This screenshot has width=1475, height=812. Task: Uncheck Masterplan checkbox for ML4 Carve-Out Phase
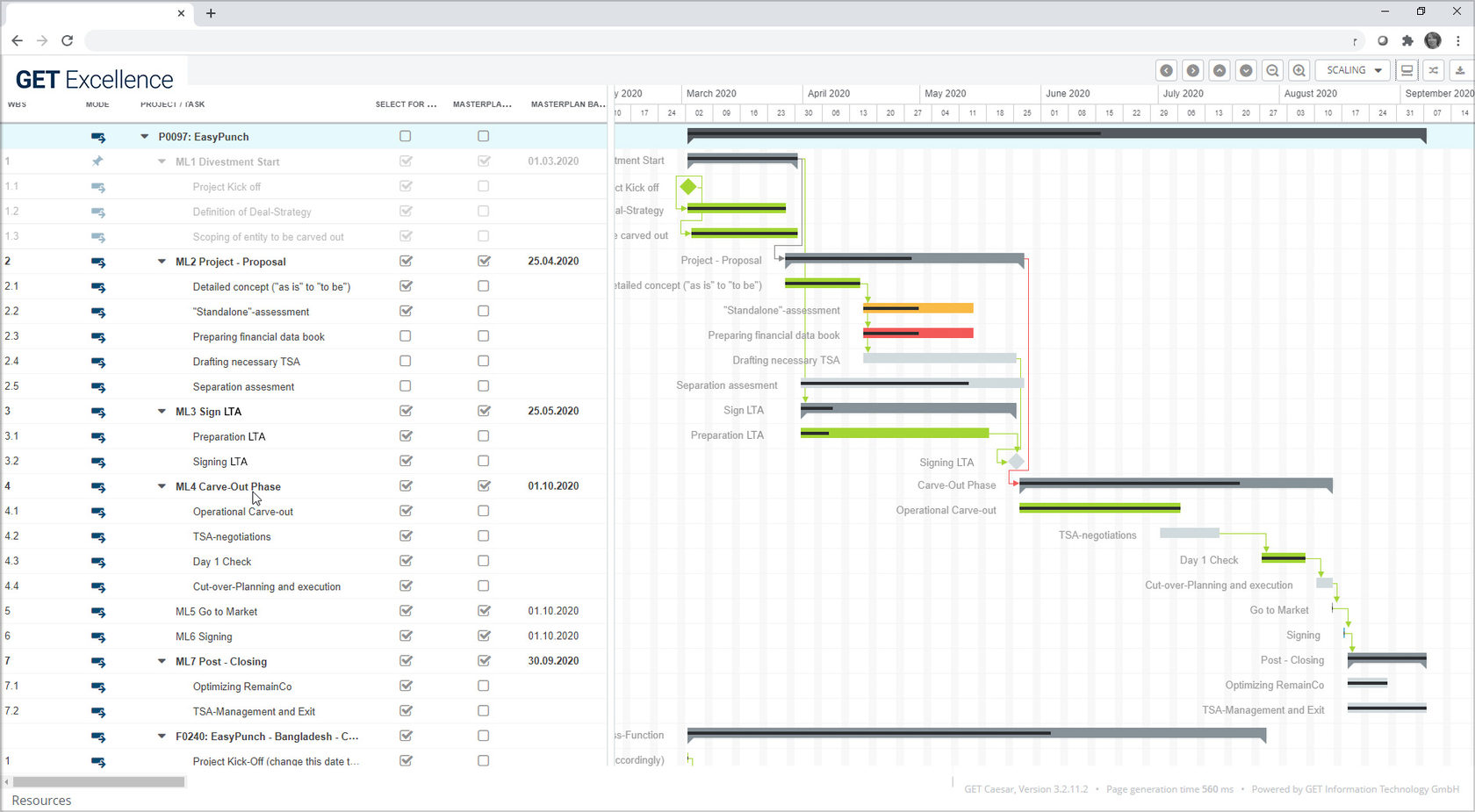point(484,485)
